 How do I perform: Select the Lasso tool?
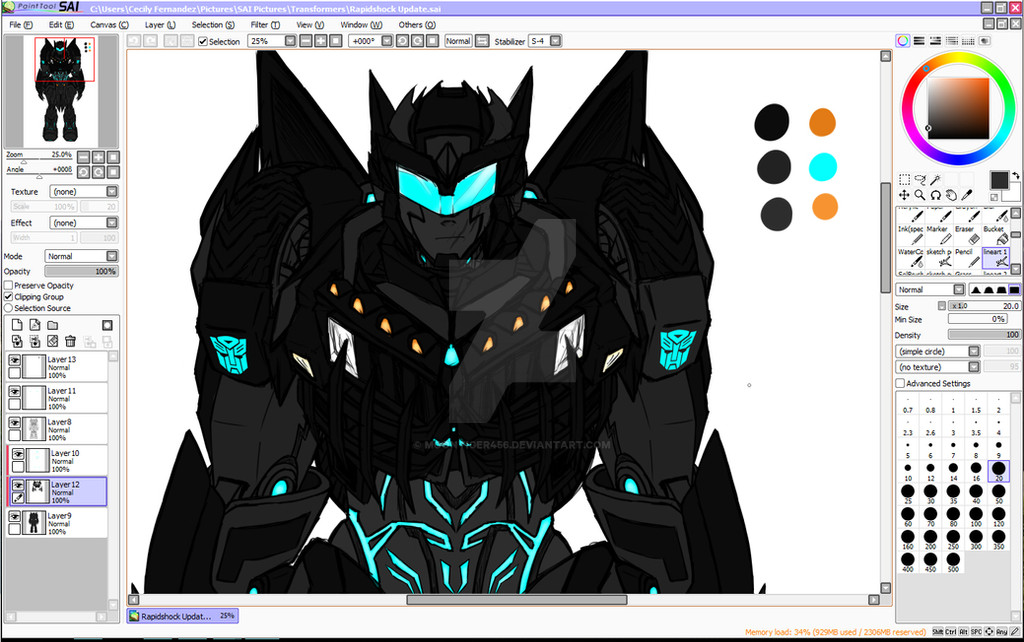tap(920, 180)
